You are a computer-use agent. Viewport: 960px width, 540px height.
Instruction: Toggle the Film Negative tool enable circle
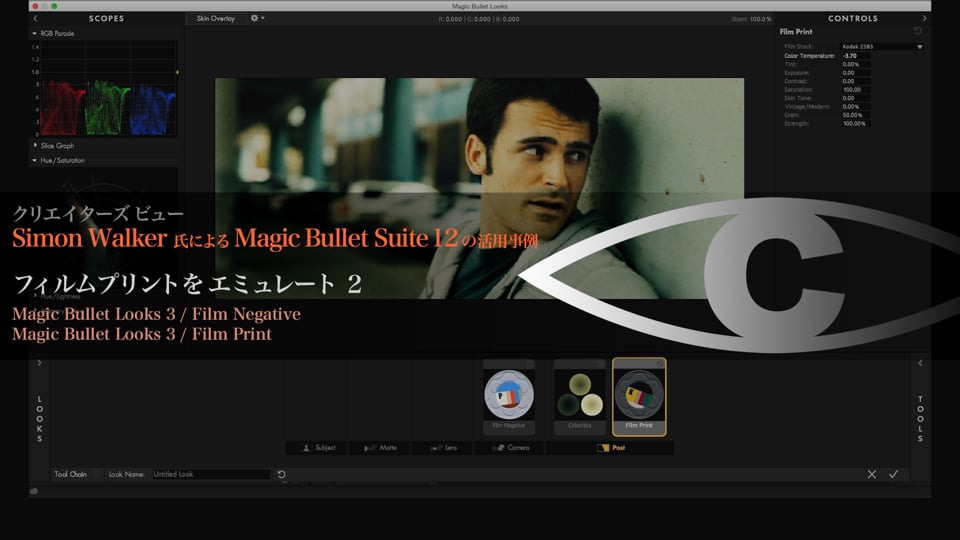530,364
